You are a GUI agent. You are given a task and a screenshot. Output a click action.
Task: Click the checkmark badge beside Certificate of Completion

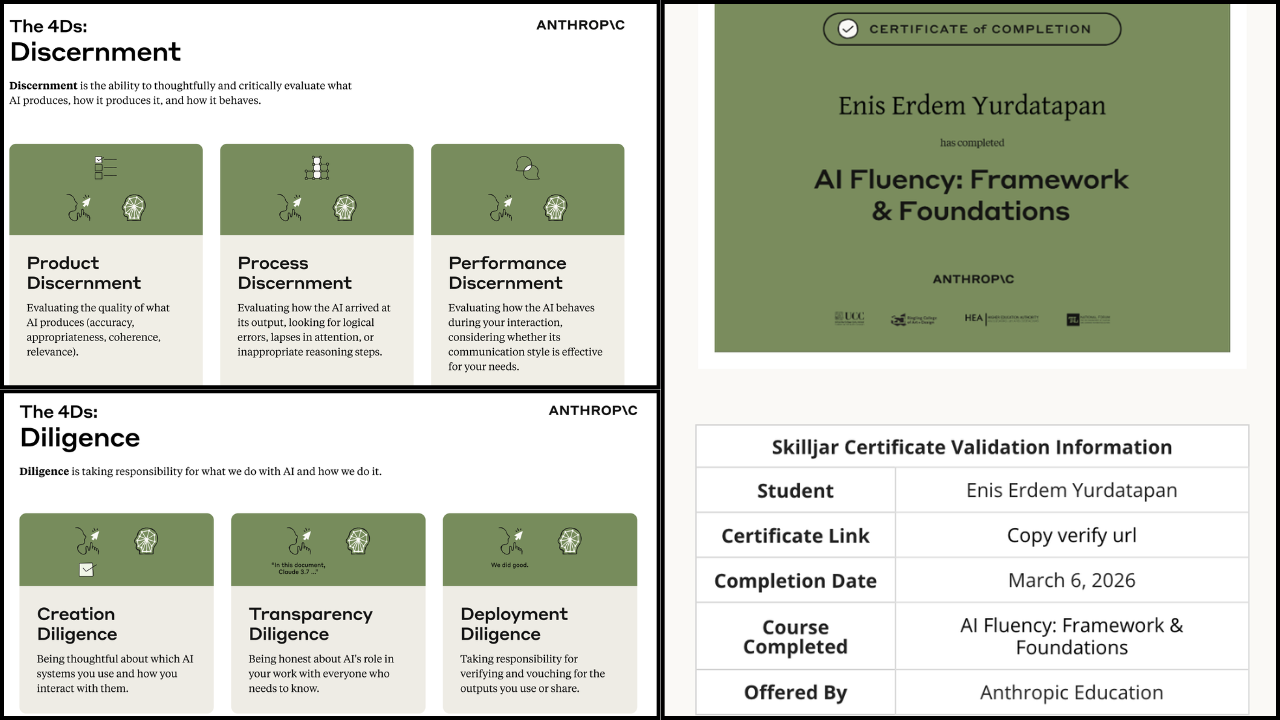[848, 29]
